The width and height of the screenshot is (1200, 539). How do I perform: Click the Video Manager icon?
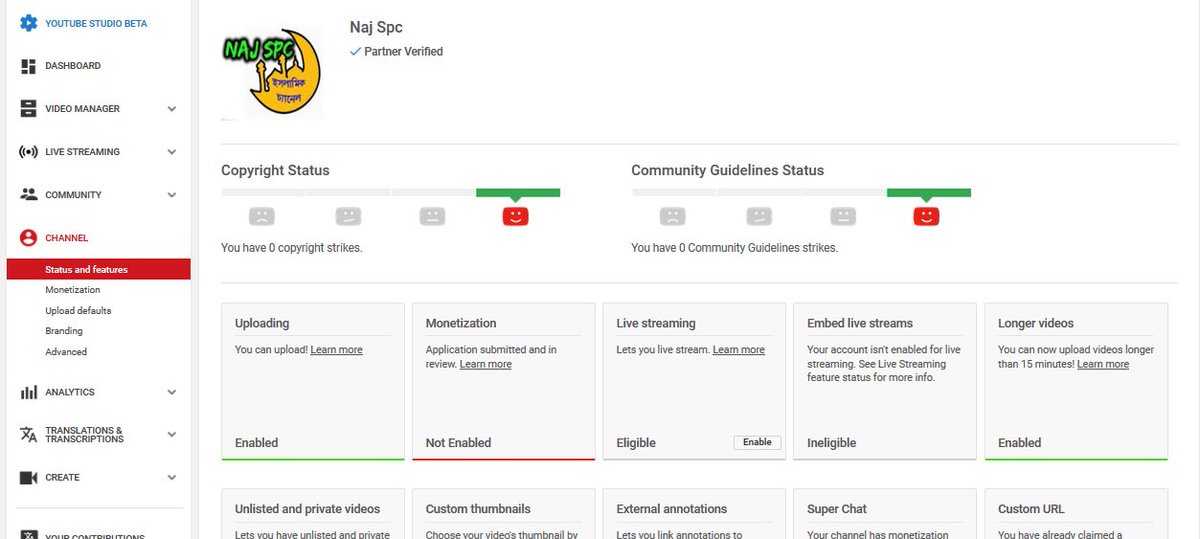point(28,109)
